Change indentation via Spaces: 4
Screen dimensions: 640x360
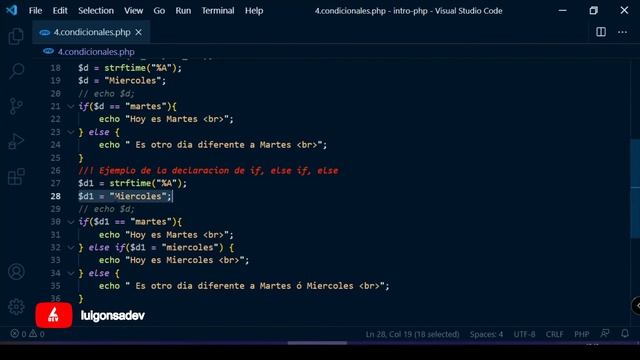486,334
